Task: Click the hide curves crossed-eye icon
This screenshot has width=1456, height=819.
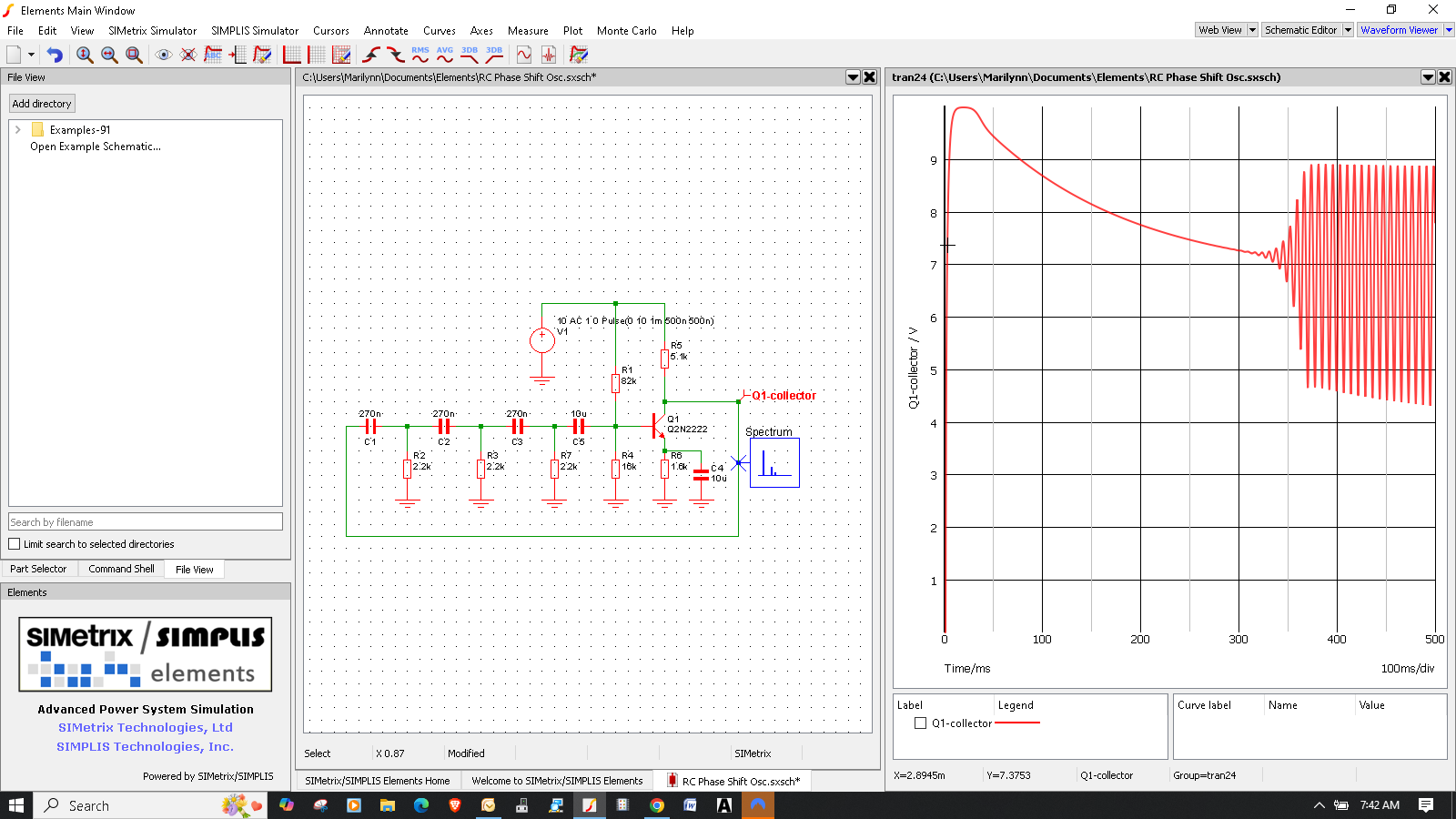Action: [x=188, y=55]
